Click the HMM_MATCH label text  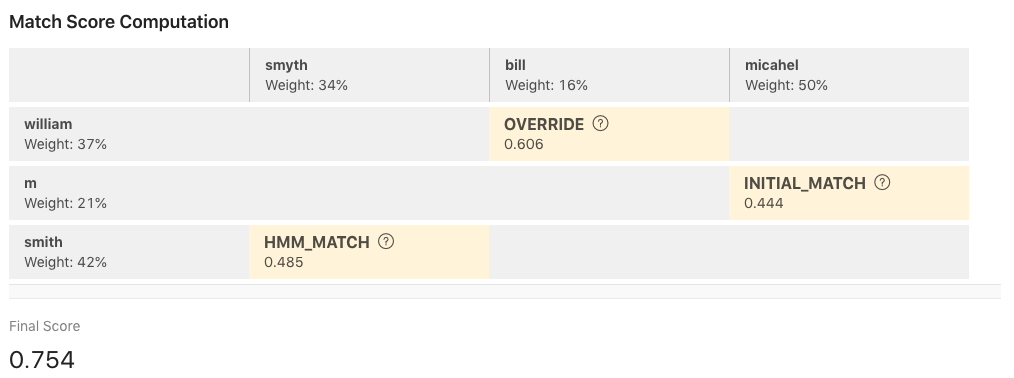[317, 242]
